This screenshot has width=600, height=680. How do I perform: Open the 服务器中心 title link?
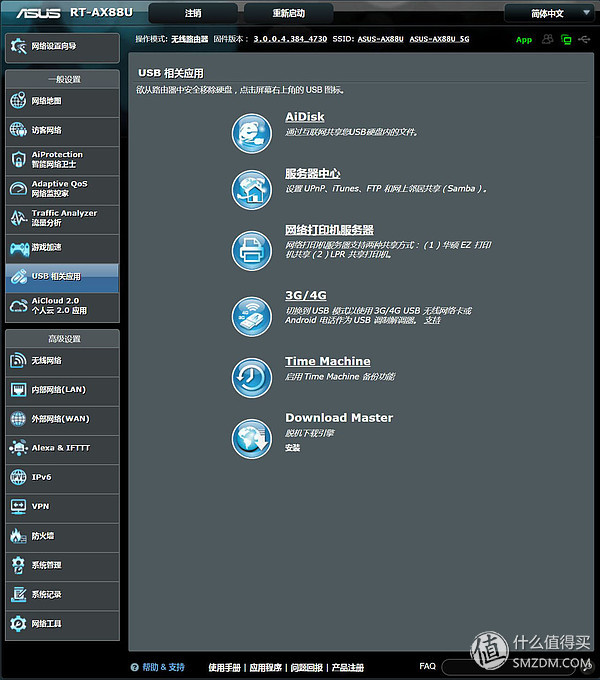click(313, 173)
